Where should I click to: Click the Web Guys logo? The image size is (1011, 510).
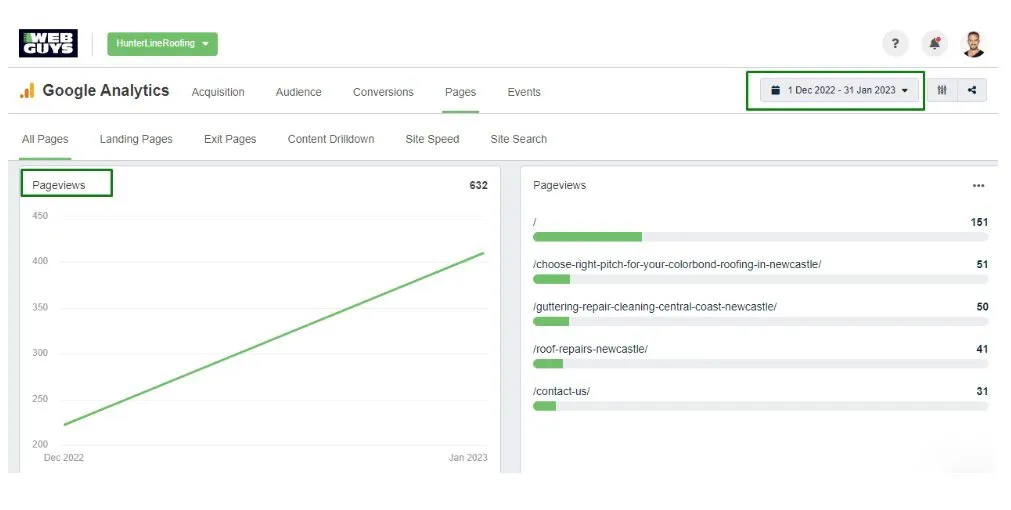pos(48,43)
